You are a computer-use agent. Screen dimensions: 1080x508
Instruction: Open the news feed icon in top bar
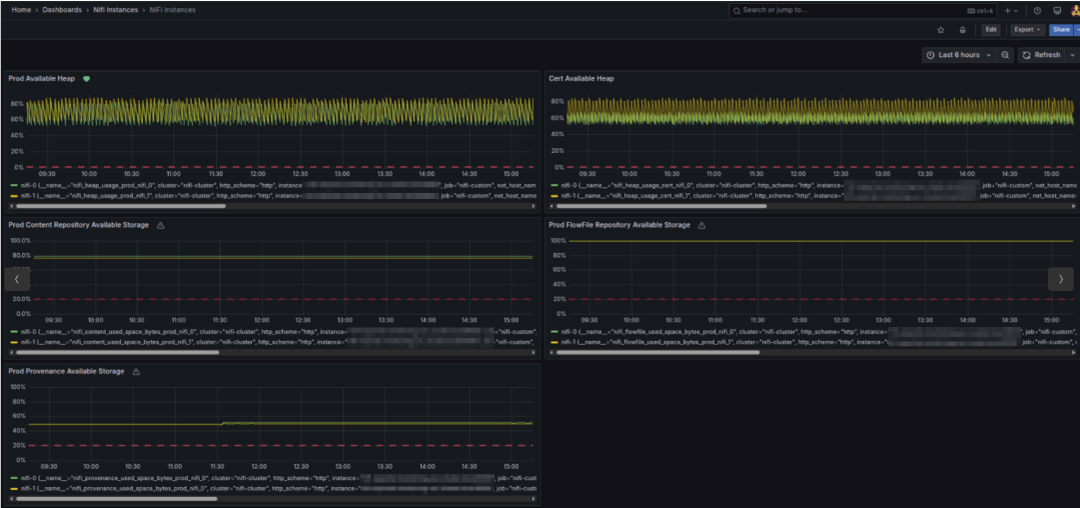point(1057,10)
